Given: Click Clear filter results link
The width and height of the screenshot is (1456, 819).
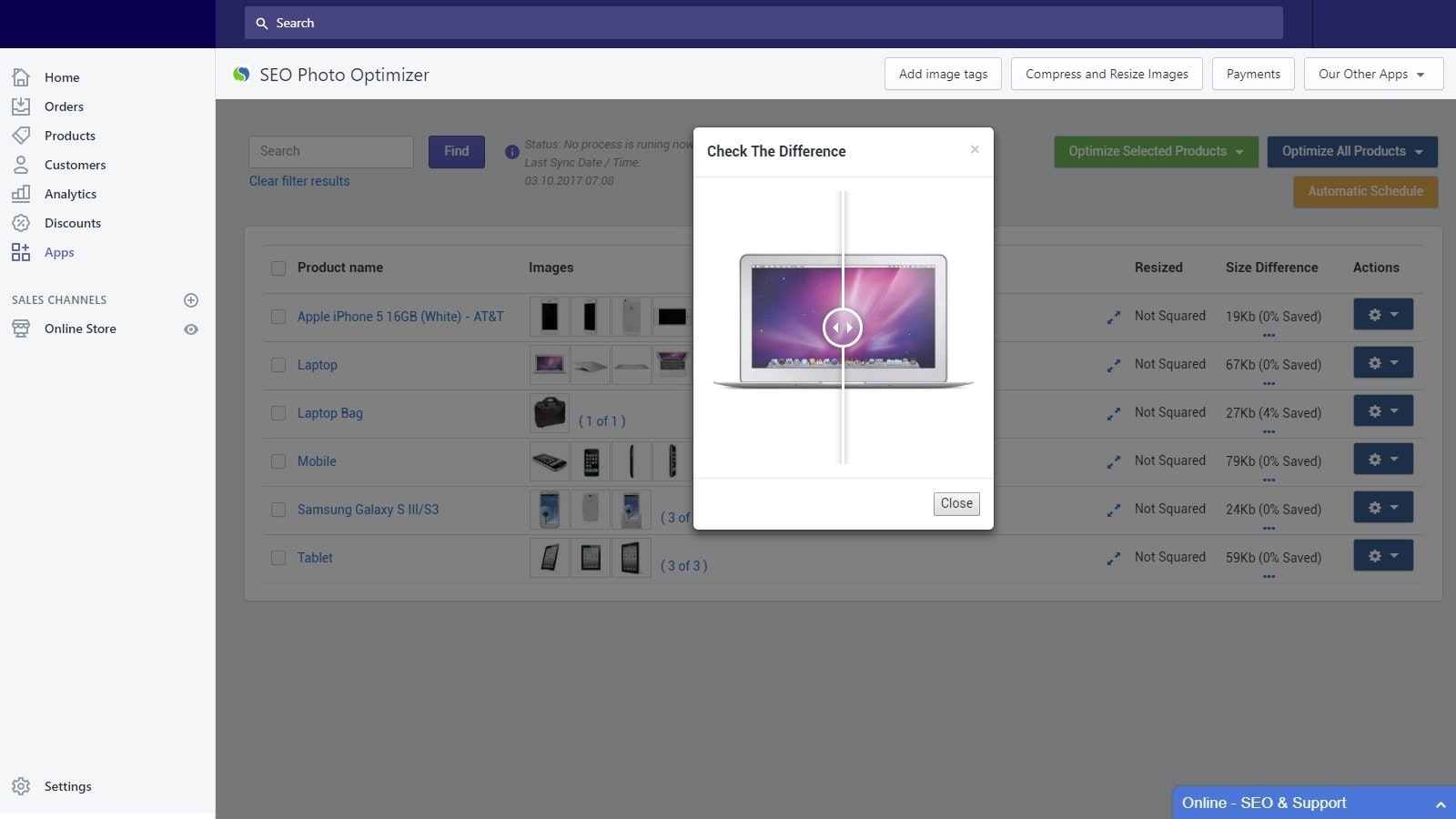Looking at the screenshot, I should [299, 181].
